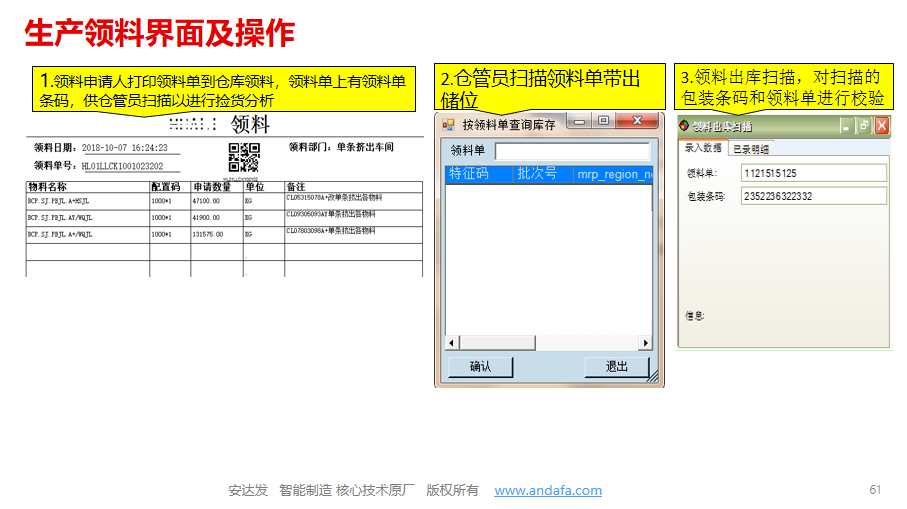Click the empty 领料单 query input box

click(572, 151)
